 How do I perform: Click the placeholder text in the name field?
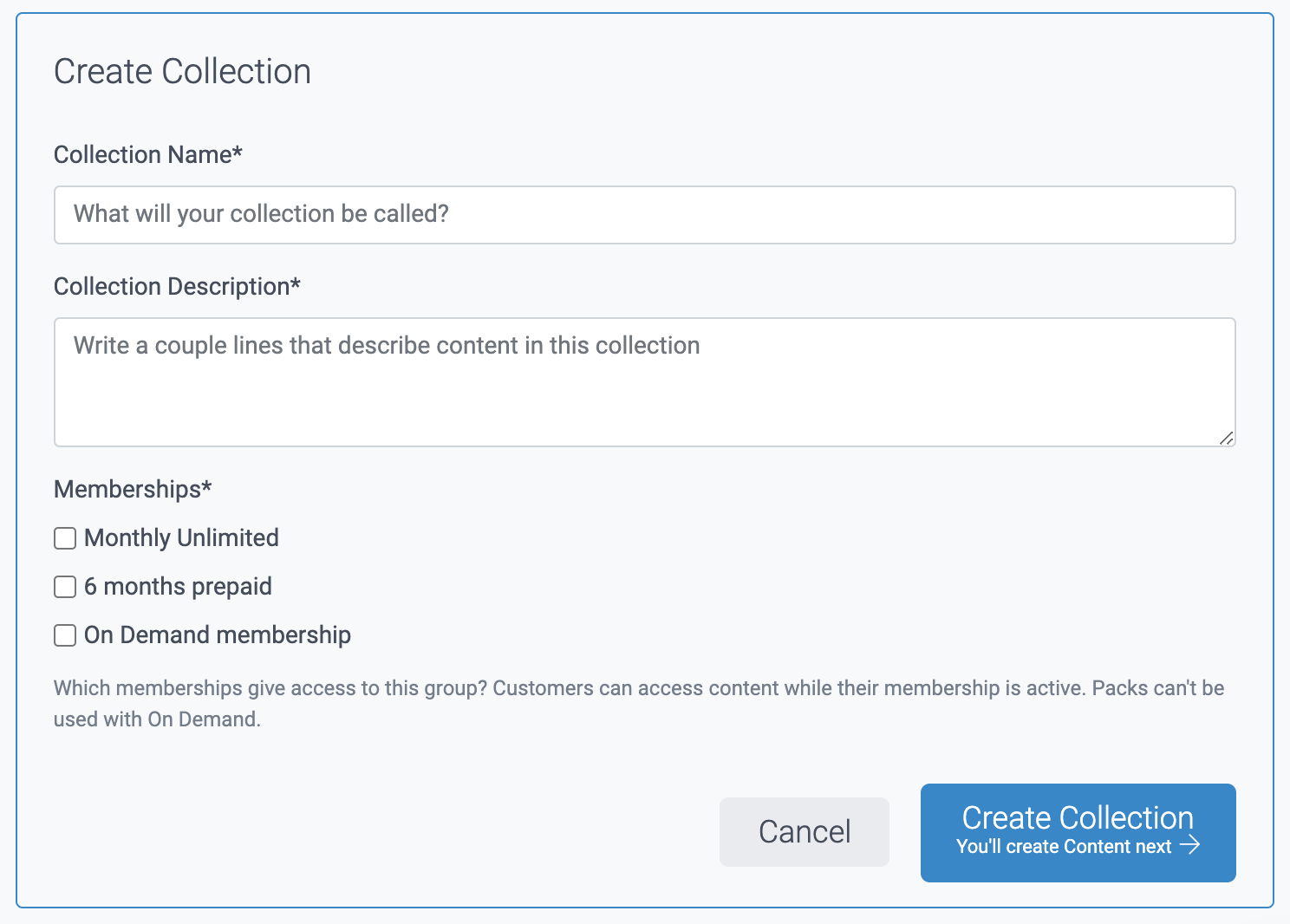click(261, 214)
